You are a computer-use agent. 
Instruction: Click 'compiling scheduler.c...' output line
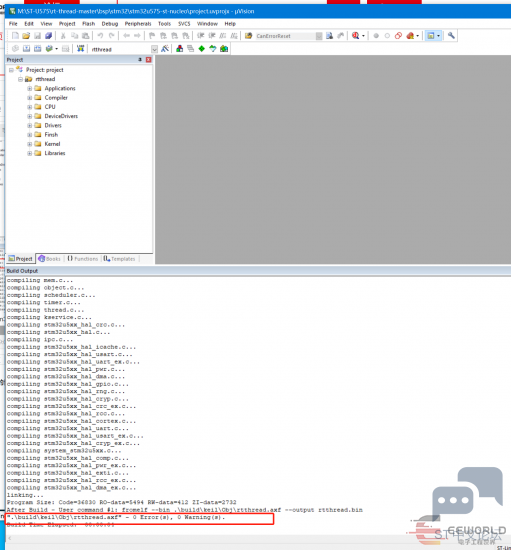tap(51, 295)
